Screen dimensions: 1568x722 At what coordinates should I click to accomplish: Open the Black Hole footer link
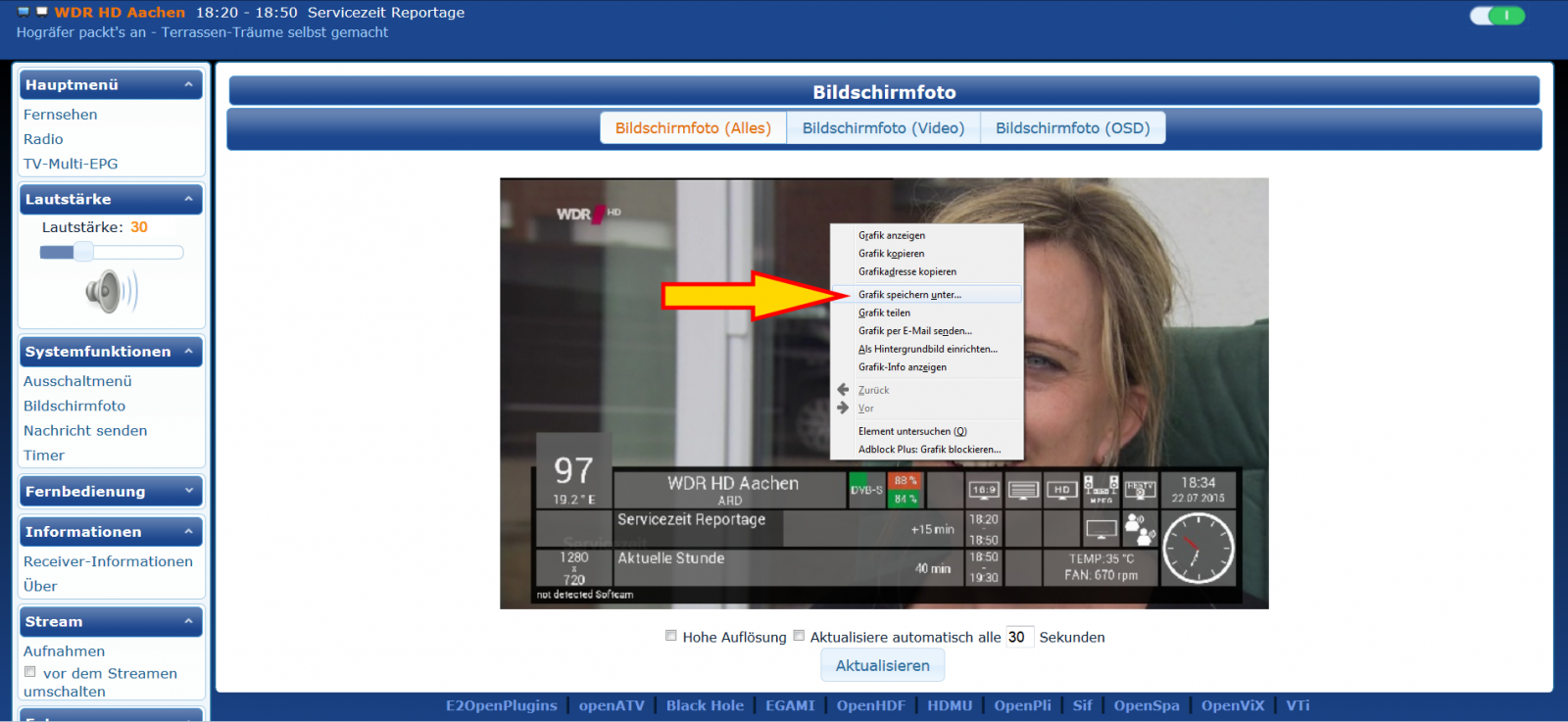(705, 705)
